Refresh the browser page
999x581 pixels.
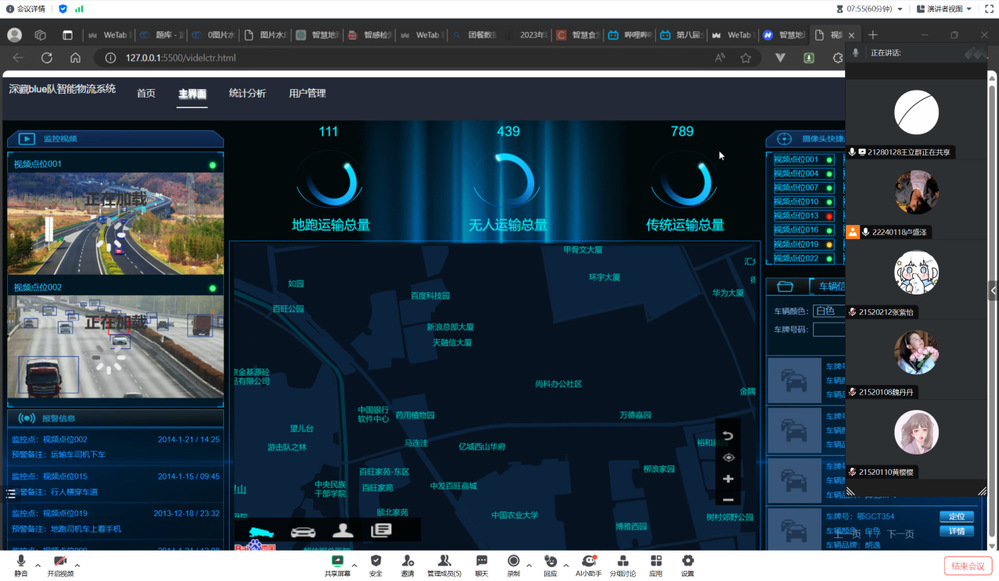pos(47,57)
